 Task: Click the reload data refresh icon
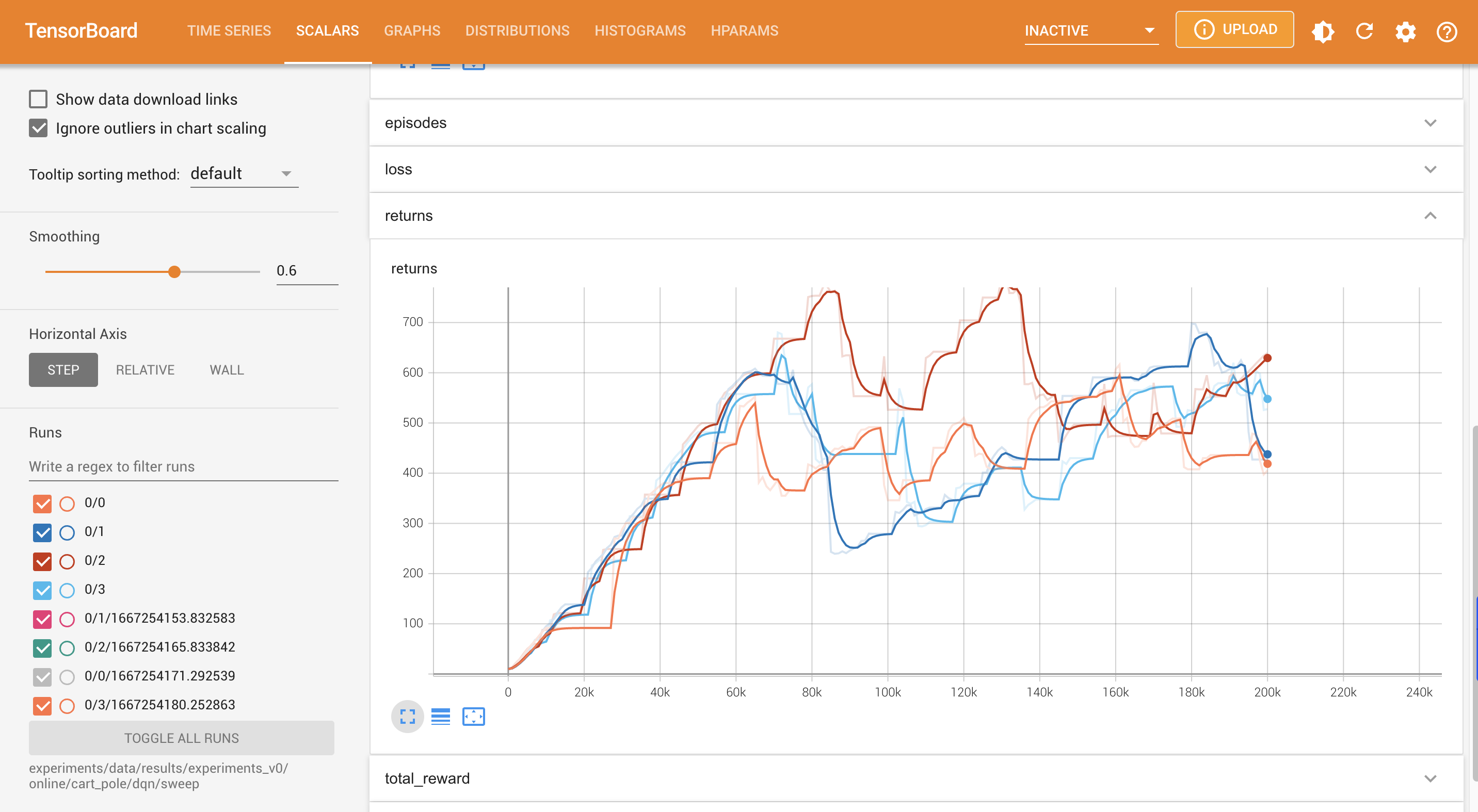tap(1364, 31)
